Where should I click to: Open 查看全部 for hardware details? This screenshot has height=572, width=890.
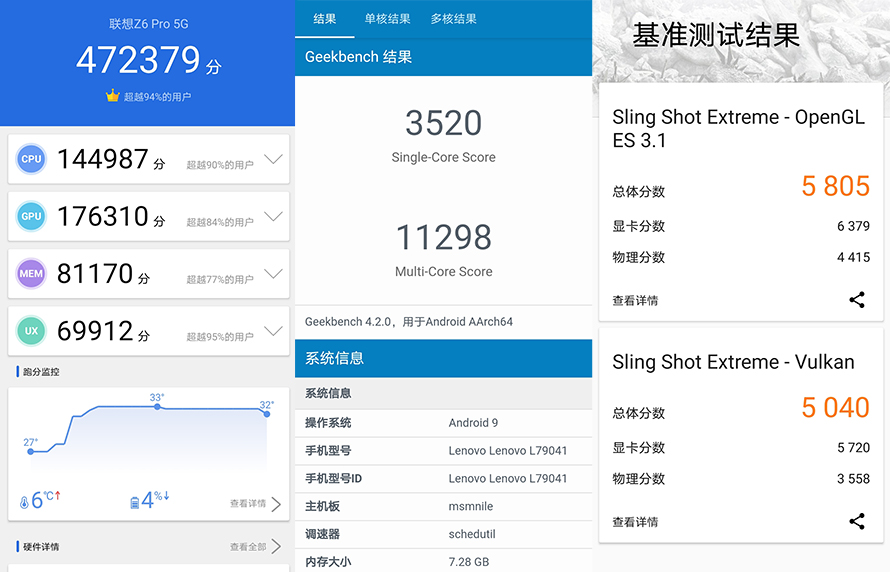click(x=247, y=546)
